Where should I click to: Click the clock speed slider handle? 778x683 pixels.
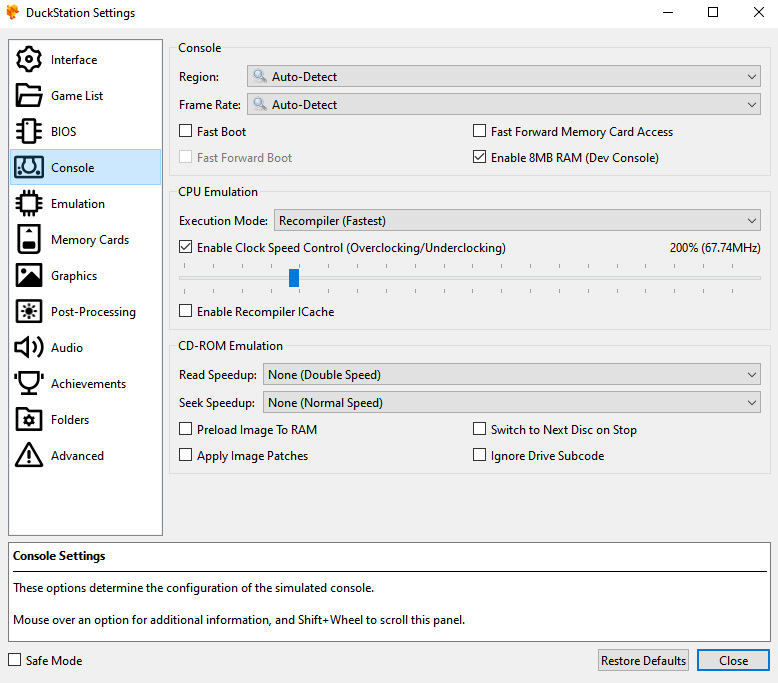coord(294,278)
